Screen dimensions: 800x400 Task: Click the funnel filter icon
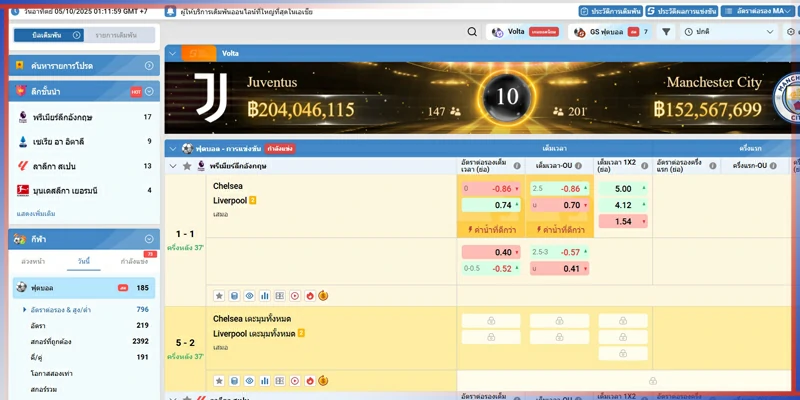[x=666, y=32]
